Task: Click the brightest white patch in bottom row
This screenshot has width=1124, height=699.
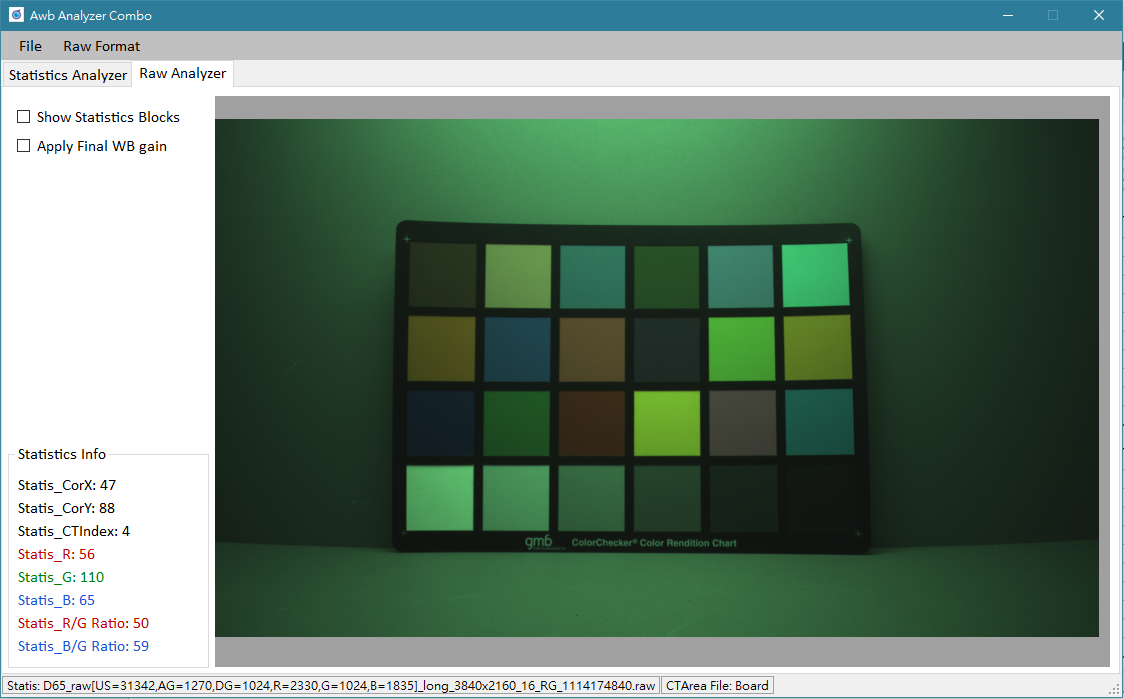Action: click(x=440, y=498)
